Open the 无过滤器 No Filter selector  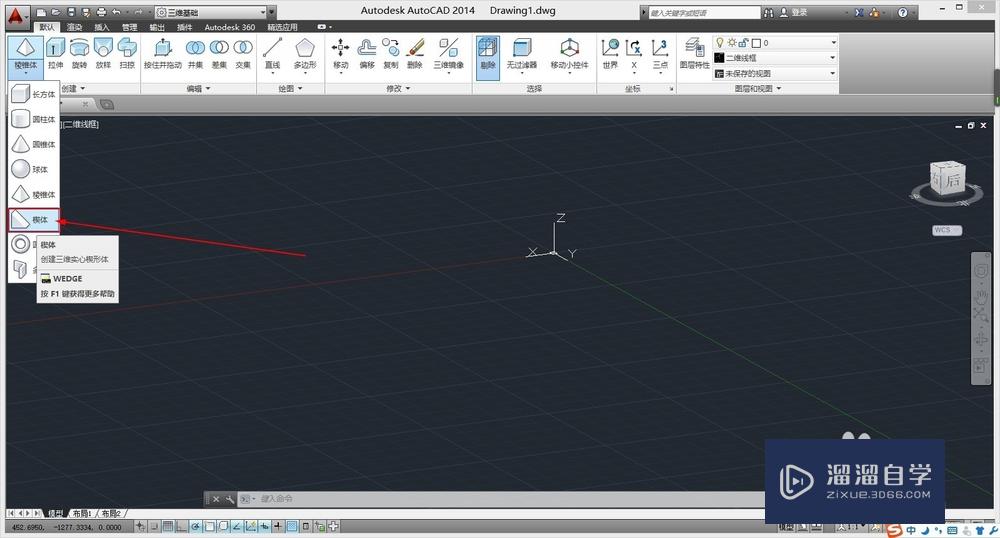(x=522, y=54)
